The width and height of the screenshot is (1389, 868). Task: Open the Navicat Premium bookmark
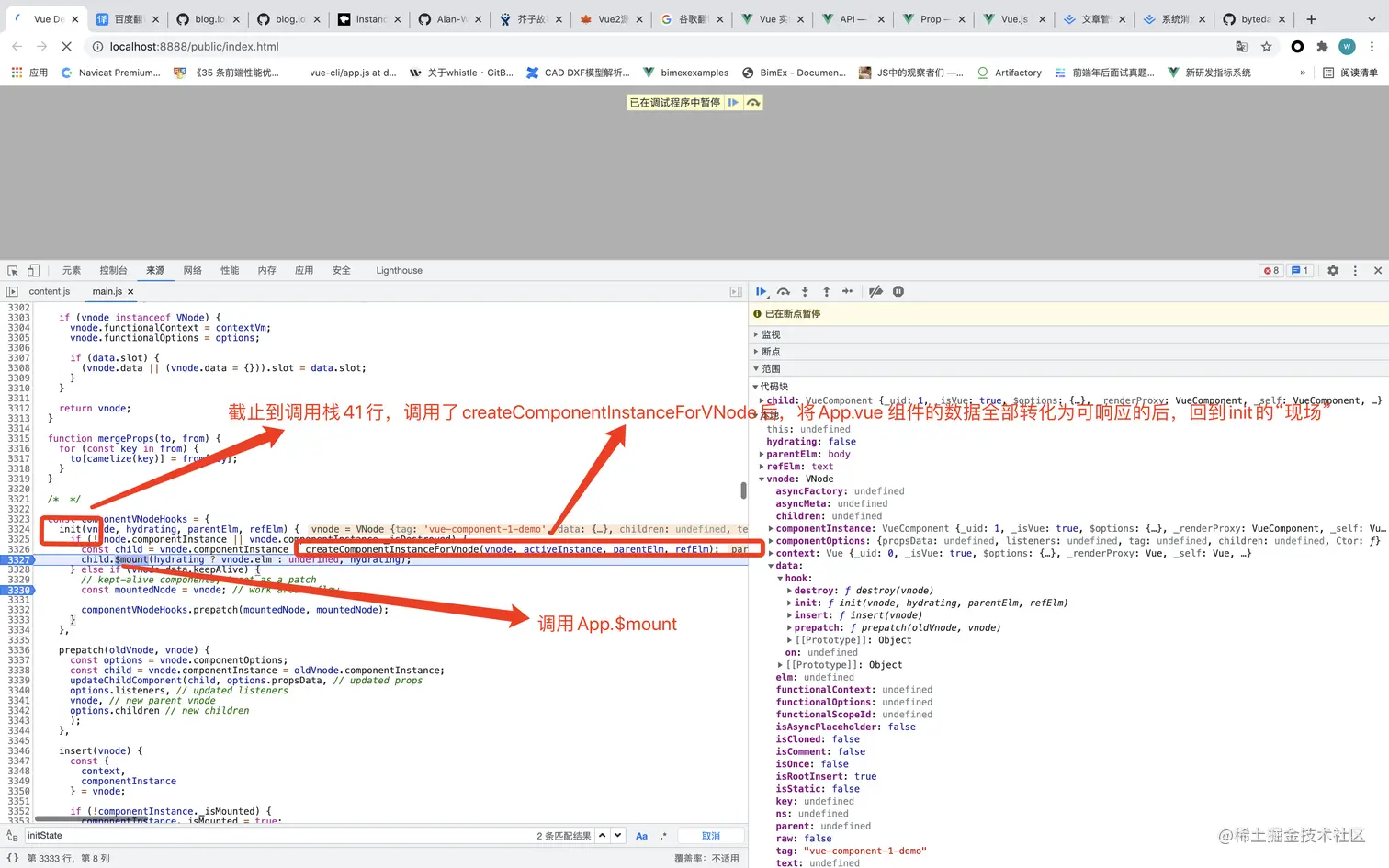[110, 73]
